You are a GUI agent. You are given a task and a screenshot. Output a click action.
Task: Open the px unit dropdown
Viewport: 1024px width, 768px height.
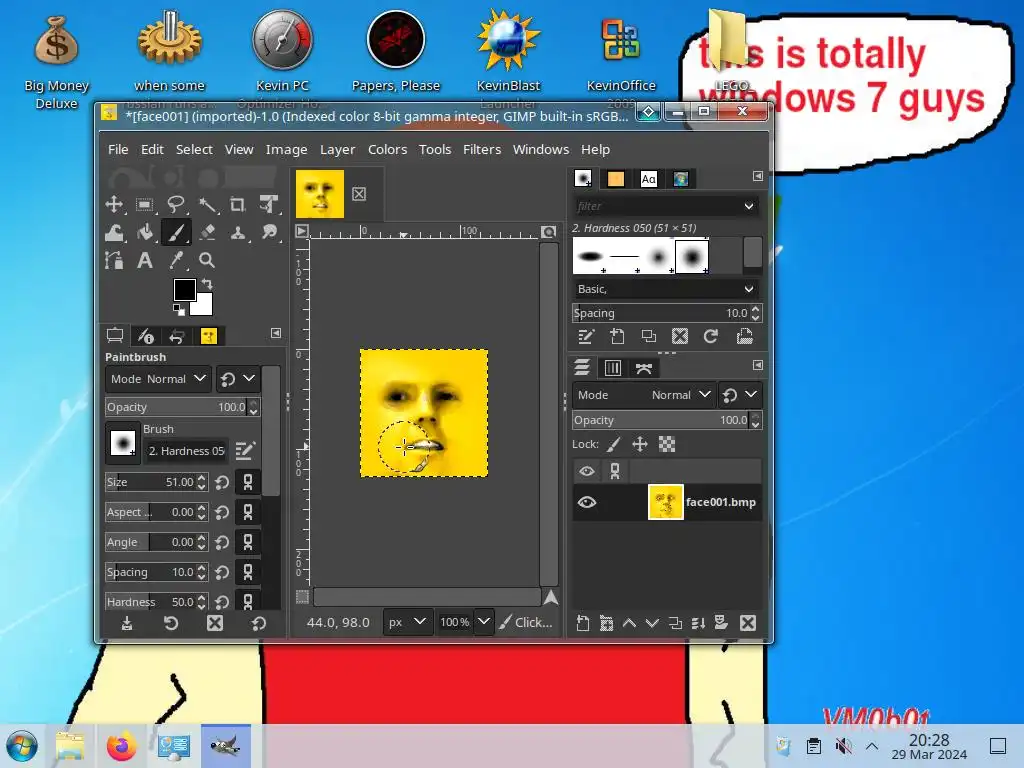pos(406,622)
